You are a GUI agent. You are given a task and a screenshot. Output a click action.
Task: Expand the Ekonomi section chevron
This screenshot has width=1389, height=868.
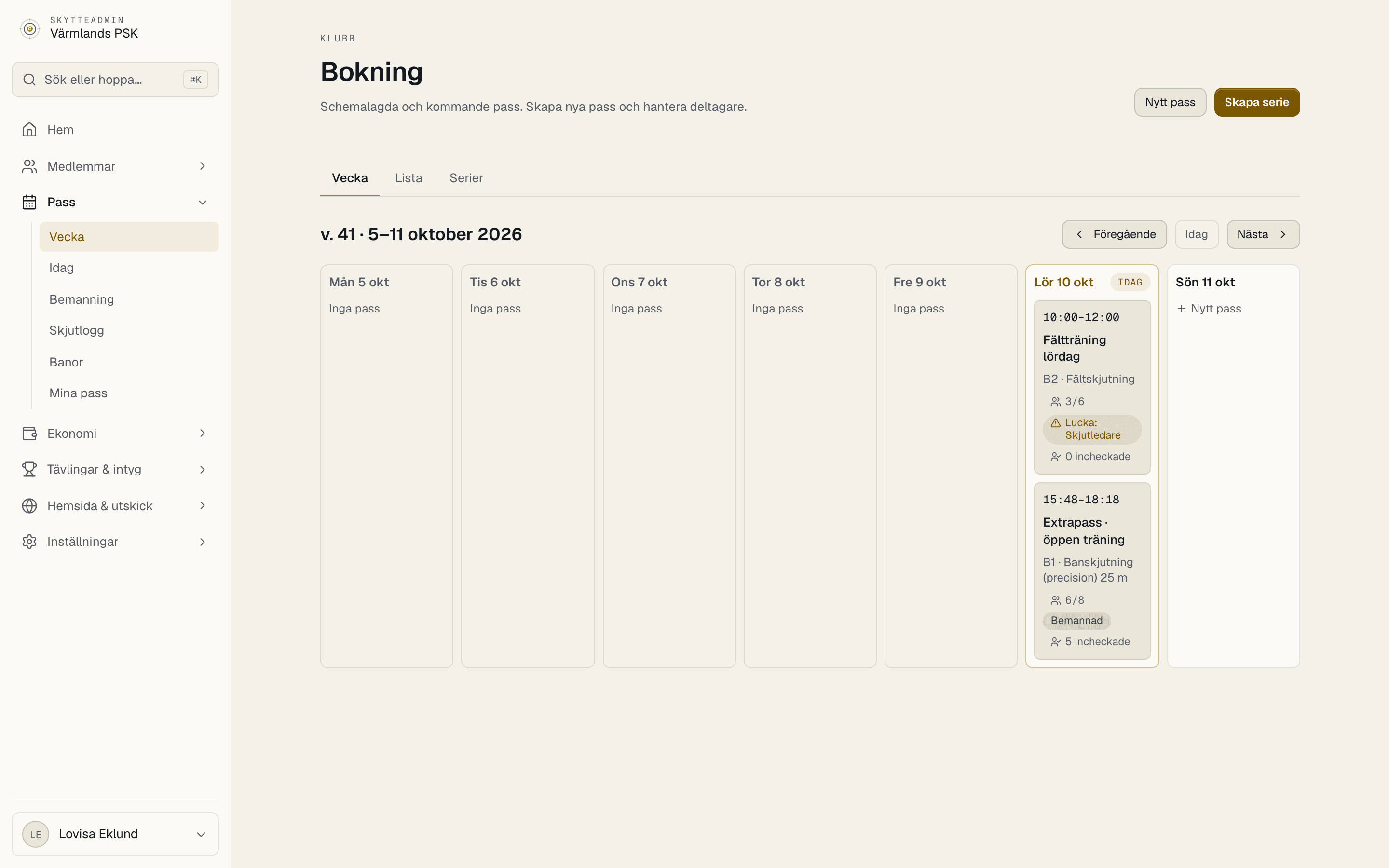202,434
